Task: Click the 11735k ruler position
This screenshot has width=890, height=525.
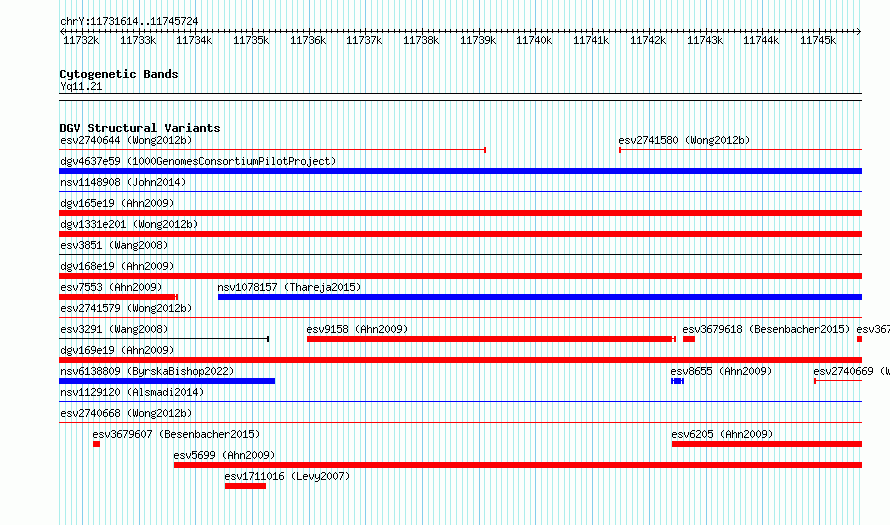Action: [x=251, y=40]
